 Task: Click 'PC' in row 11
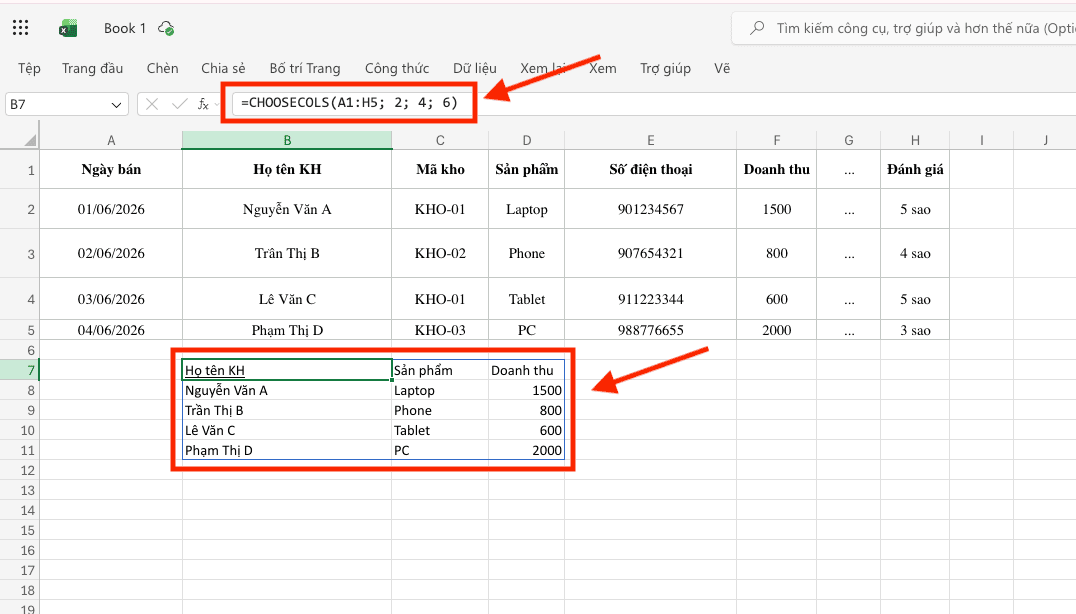coord(440,451)
